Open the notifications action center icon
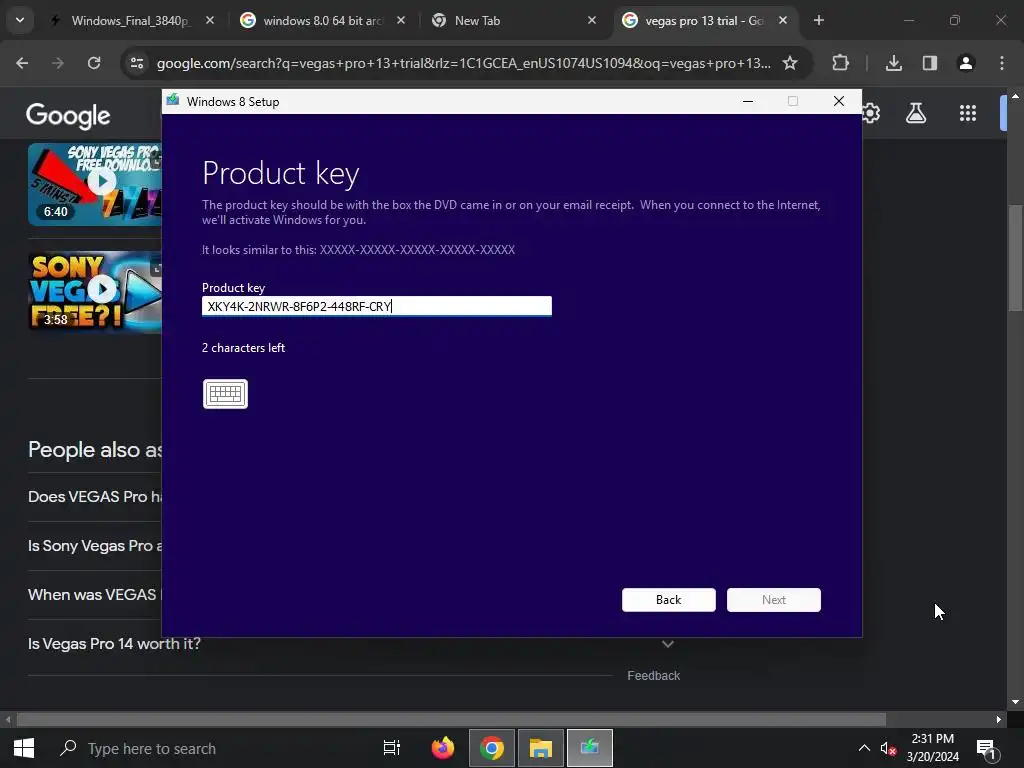This screenshot has width=1024, height=768. click(x=987, y=748)
